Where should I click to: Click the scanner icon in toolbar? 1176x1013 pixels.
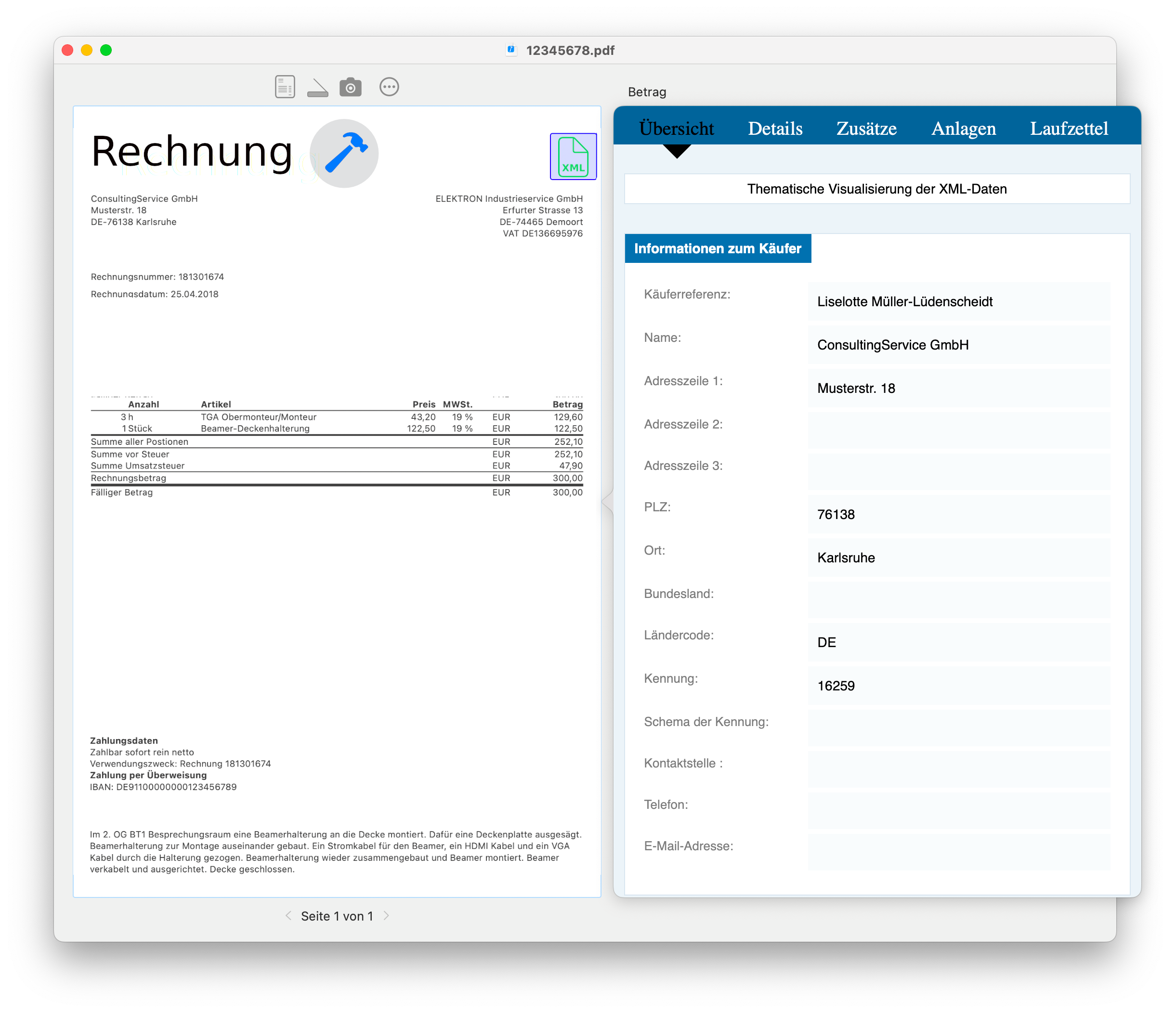(317, 88)
